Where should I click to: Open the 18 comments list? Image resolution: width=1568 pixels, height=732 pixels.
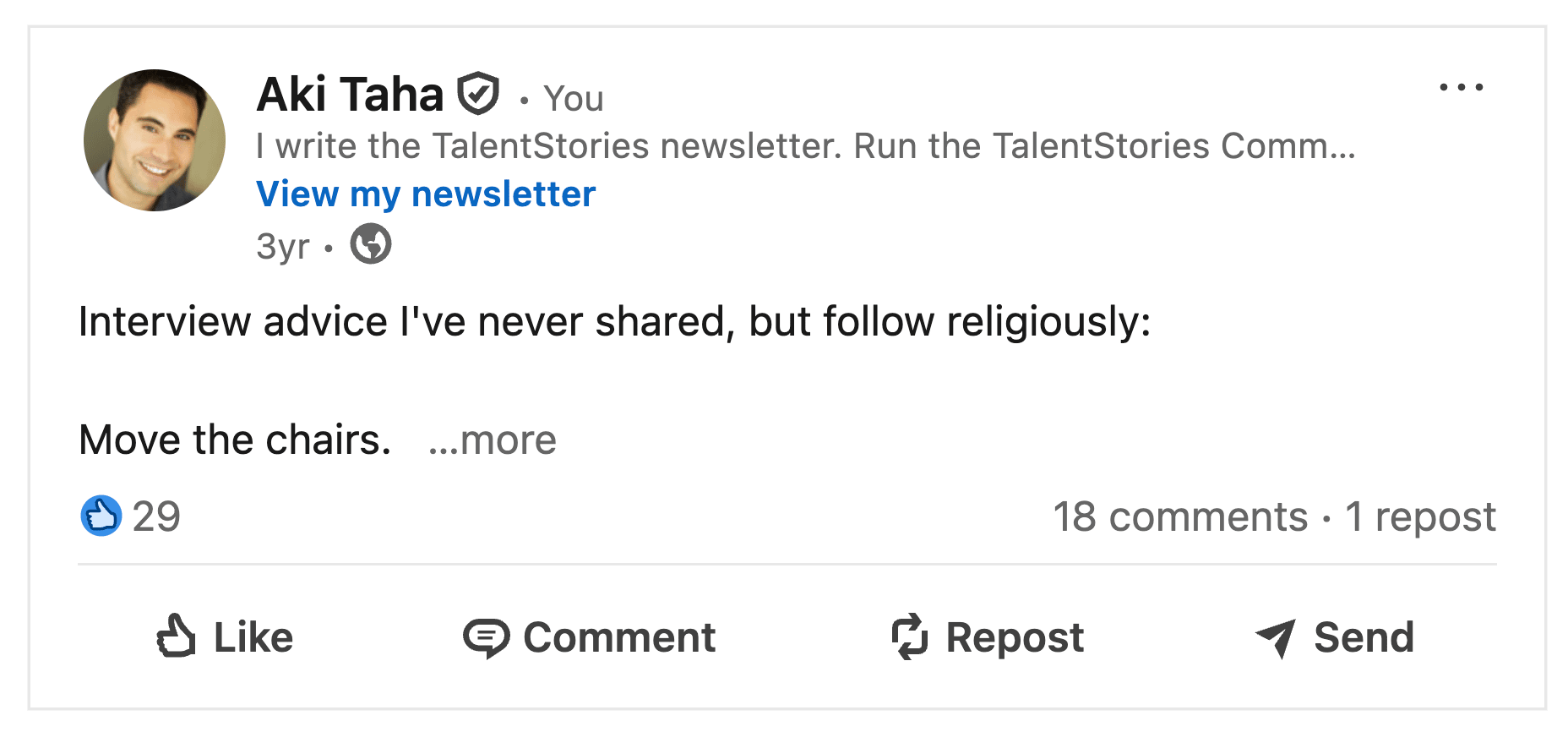point(1179,516)
